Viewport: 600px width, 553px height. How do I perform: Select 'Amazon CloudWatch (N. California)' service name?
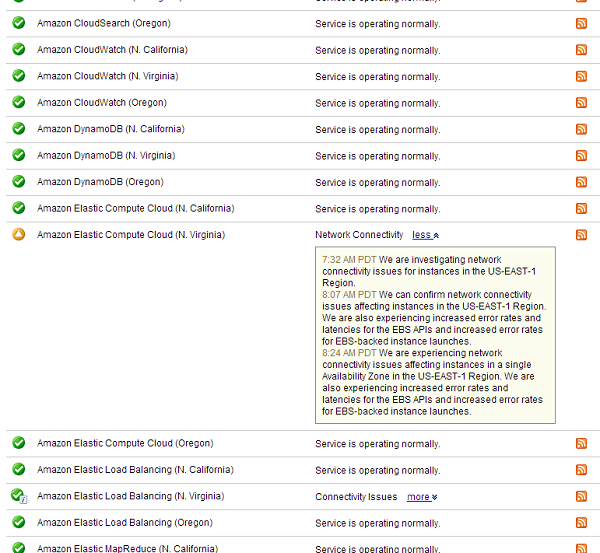click(112, 50)
